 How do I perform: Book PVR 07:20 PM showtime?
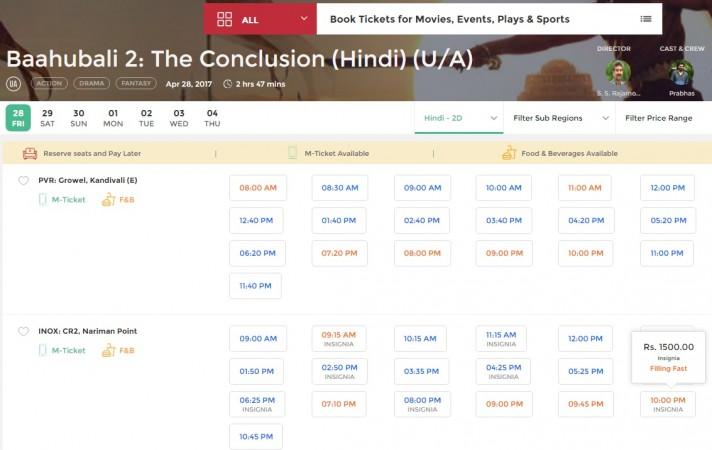coord(339,253)
